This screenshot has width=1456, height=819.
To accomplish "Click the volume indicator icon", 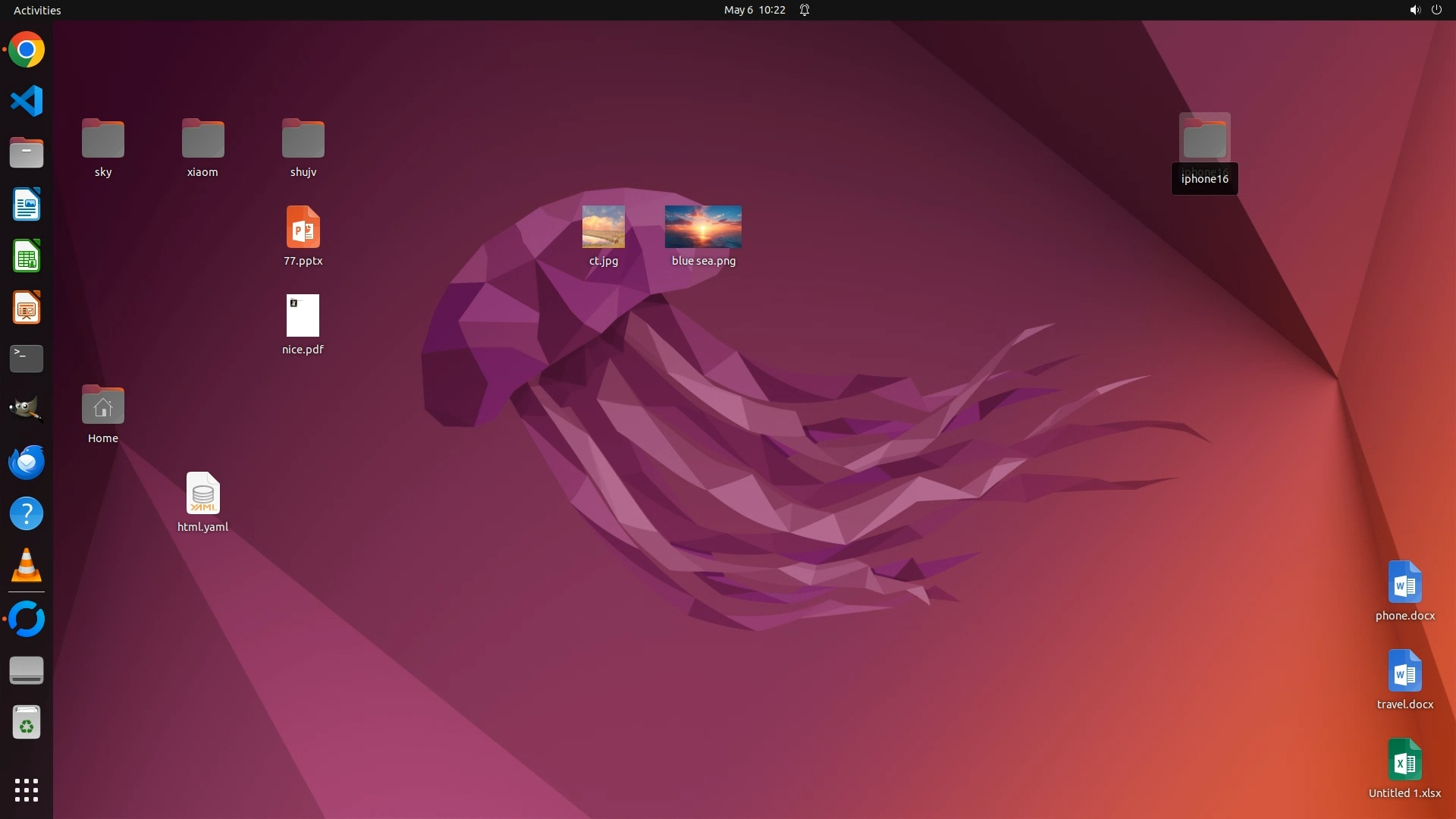I will [1414, 10].
